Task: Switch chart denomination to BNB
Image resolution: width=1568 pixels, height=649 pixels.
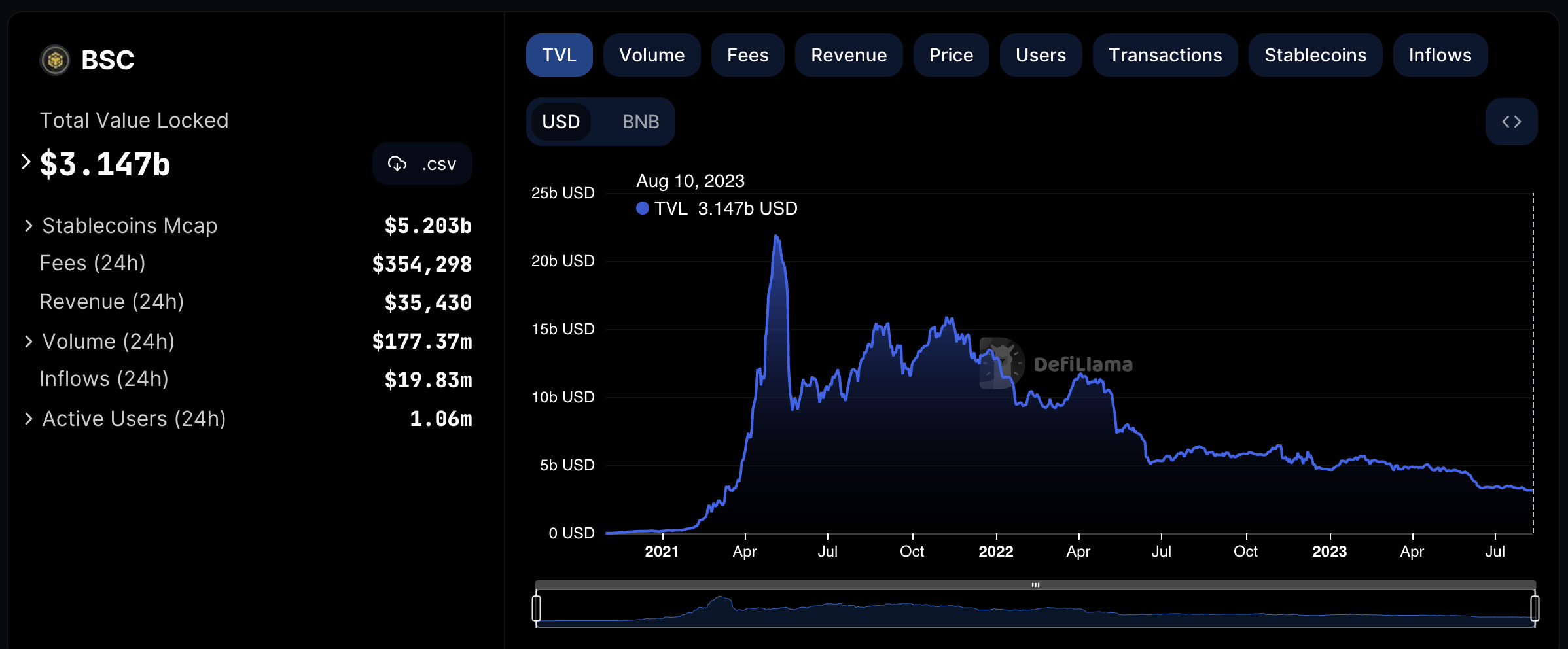Action: [640, 122]
